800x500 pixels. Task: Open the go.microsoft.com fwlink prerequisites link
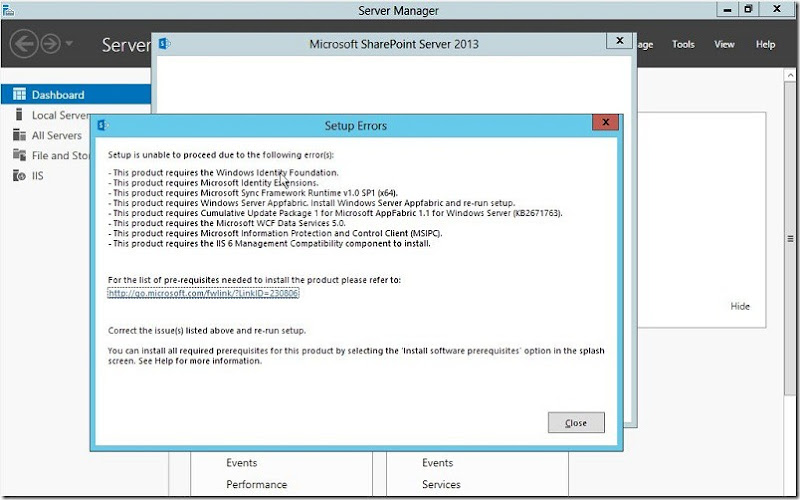point(203,293)
